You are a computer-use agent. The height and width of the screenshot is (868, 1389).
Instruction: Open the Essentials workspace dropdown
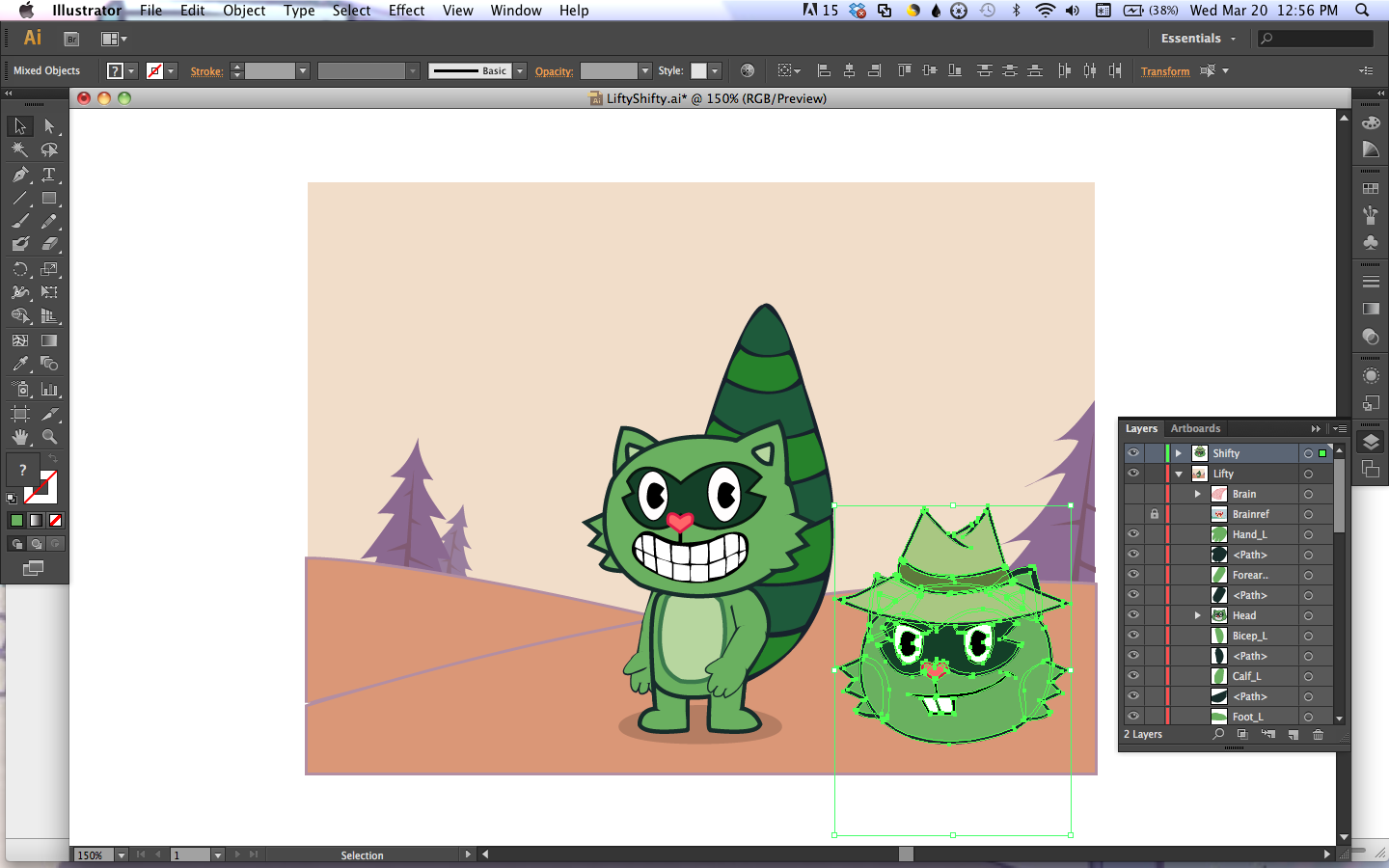click(1198, 39)
